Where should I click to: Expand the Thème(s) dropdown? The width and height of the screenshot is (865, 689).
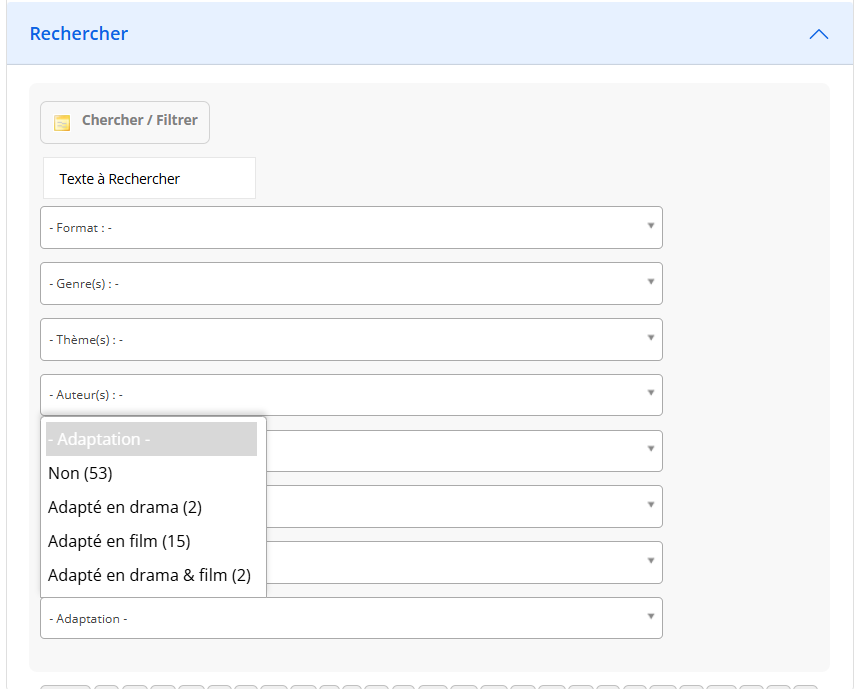(350, 340)
